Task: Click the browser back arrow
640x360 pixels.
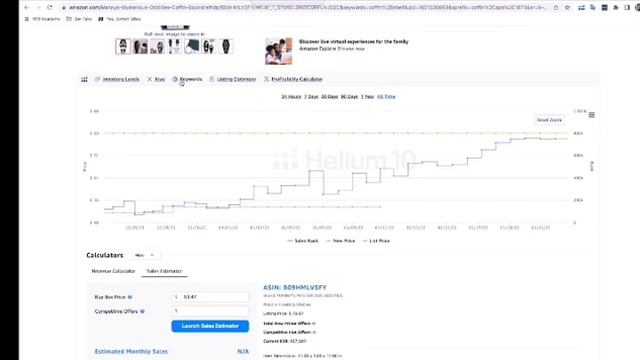Action: point(27,7)
